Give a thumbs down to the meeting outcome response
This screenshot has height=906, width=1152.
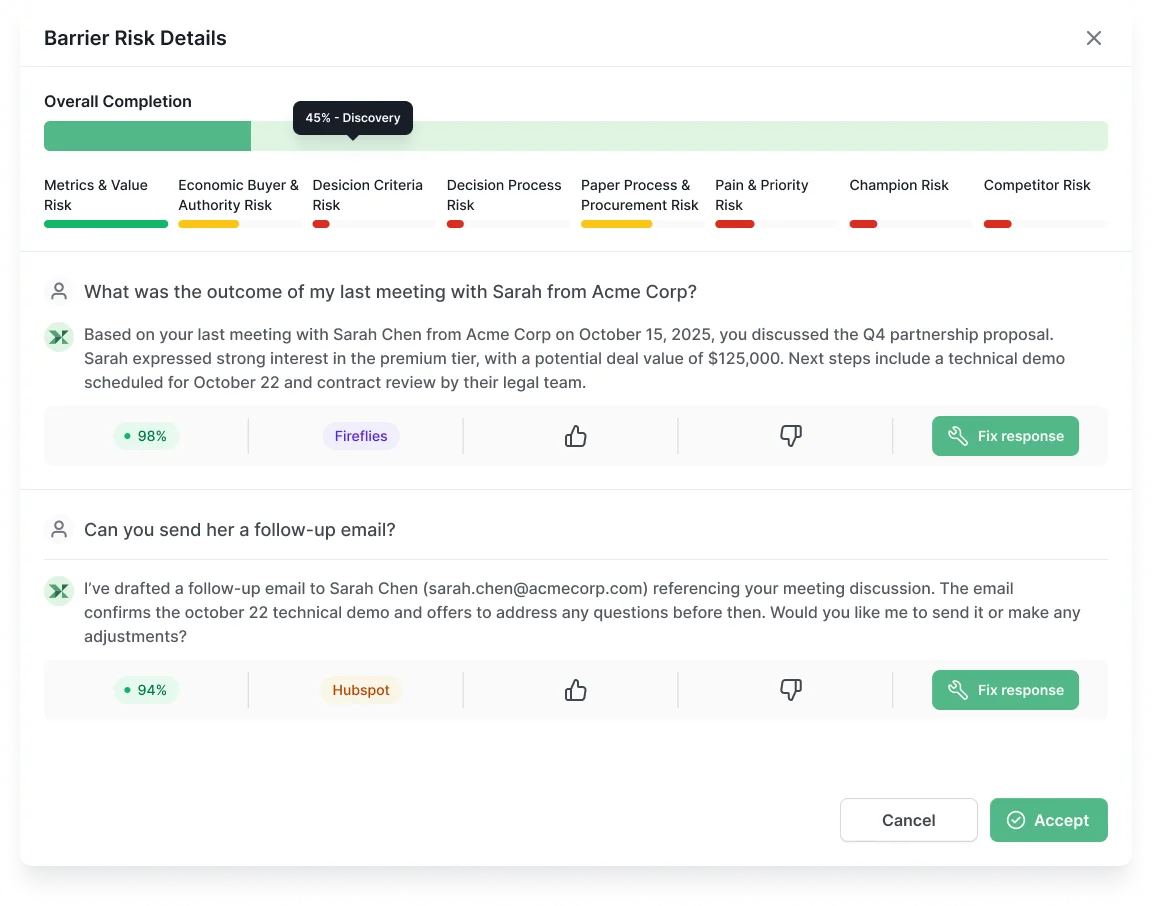[790, 435]
